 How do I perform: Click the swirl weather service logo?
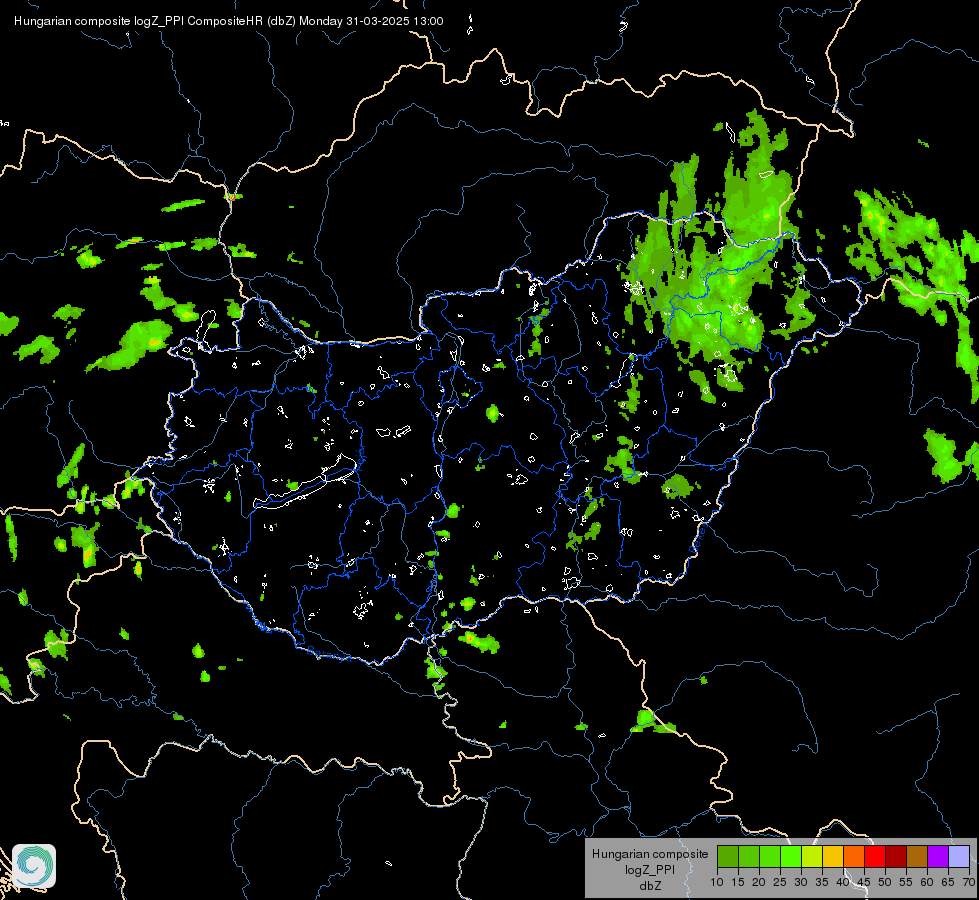(x=34, y=866)
